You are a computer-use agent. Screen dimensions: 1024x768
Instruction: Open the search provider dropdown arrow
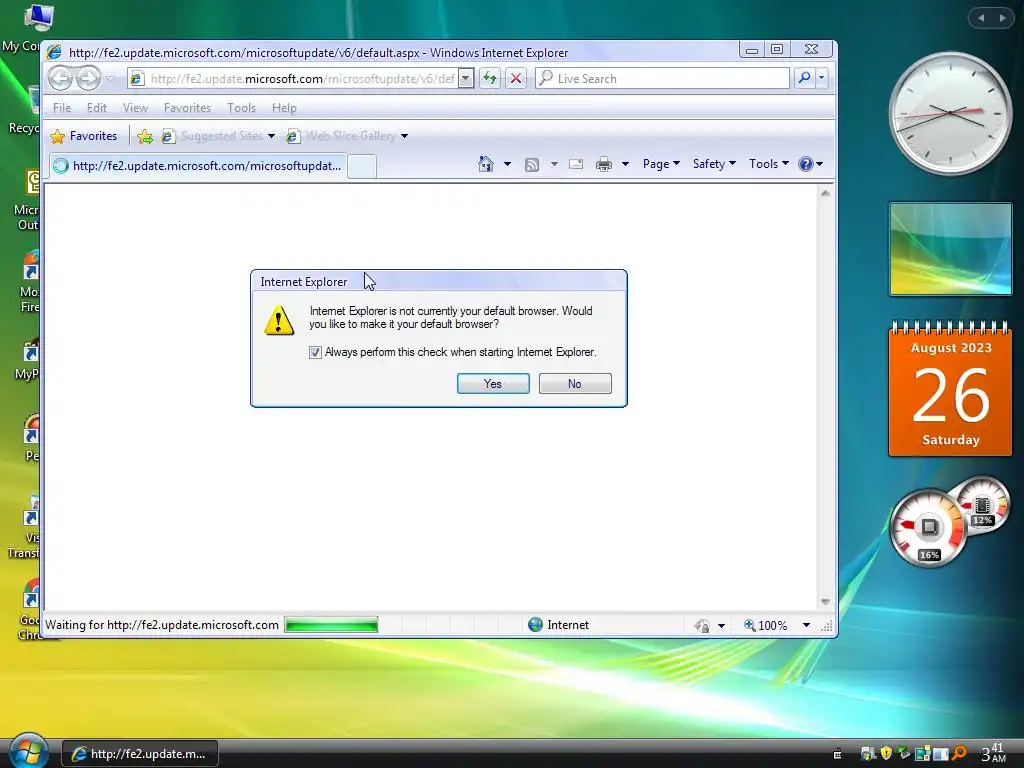pos(822,78)
